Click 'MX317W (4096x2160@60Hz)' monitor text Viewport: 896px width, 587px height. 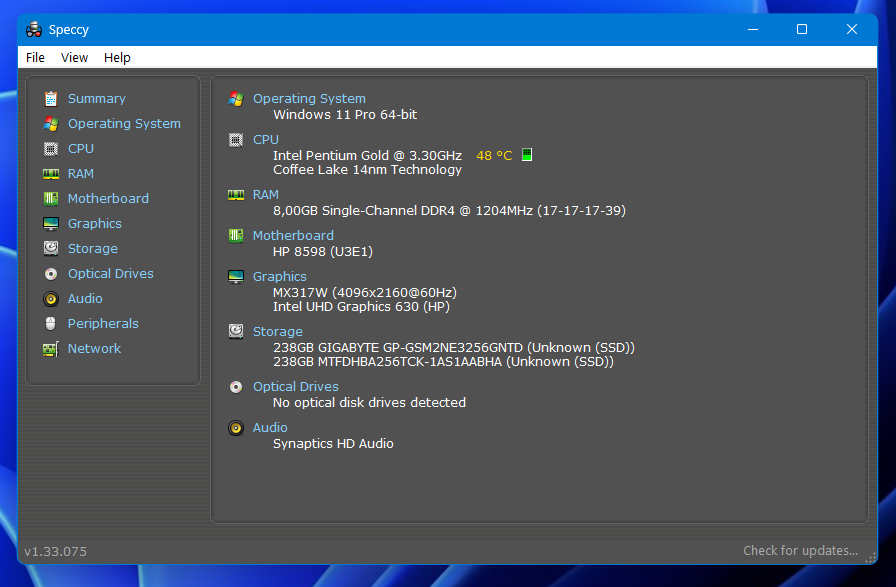(x=365, y=293)
